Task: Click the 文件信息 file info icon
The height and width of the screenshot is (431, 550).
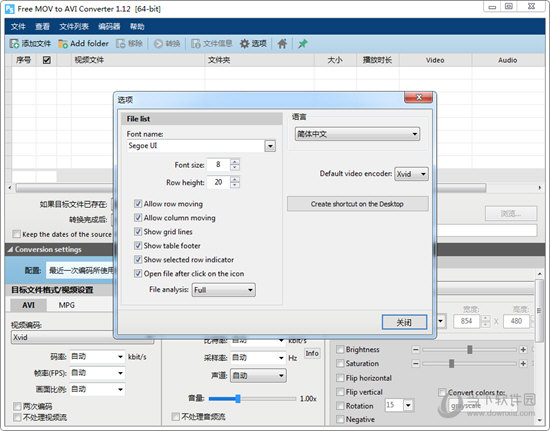Action: click(x=195, y=44)
